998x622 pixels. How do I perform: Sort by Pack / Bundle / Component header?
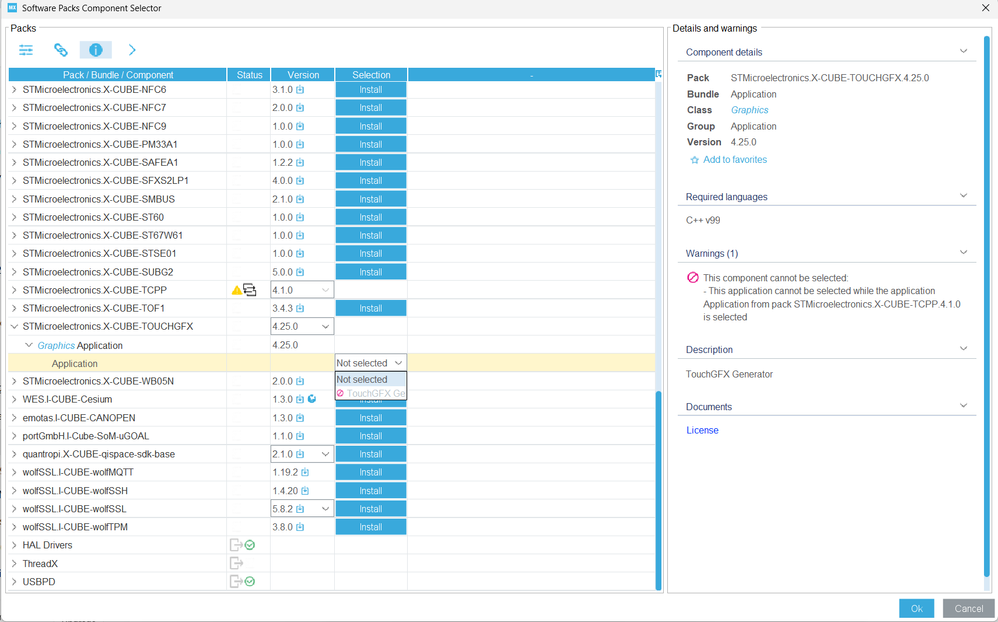(x=118, y=74)
